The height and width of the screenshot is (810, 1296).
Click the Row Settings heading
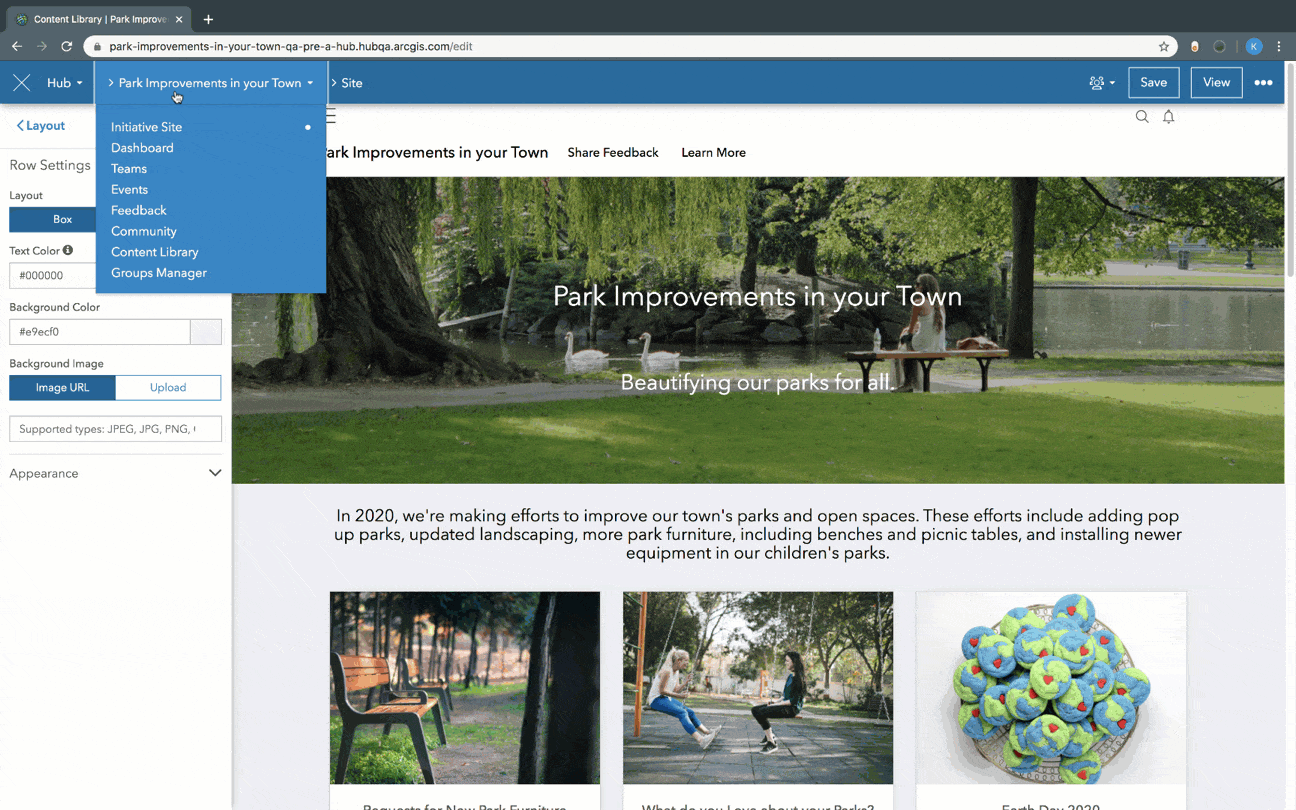point(50,165)
